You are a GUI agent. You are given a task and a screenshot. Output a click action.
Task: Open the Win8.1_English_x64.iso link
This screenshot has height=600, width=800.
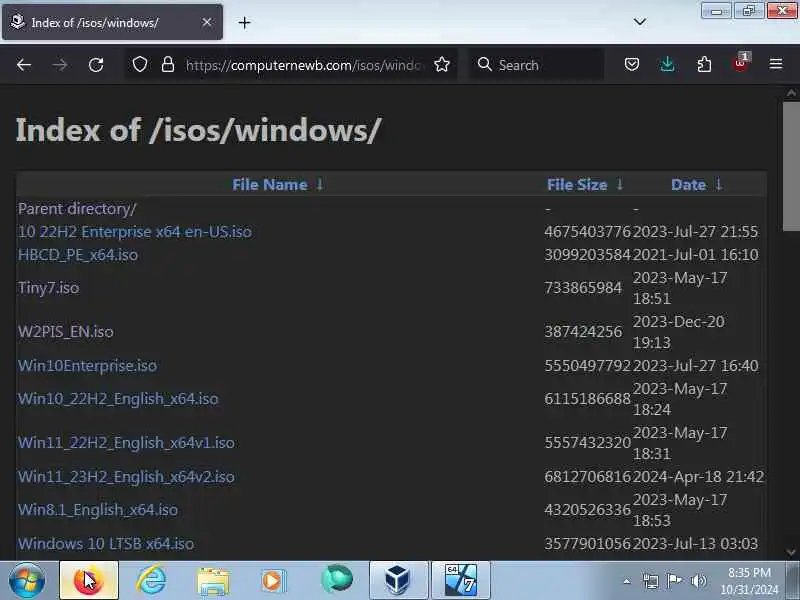click(97, 510)
